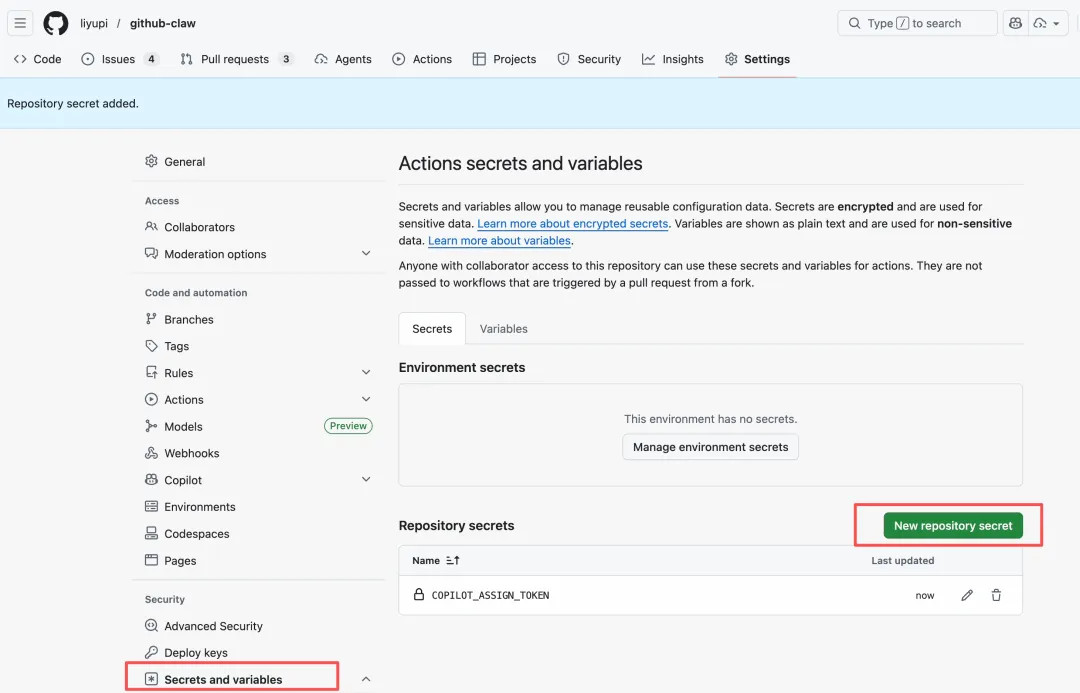The image size is (1080, 693).
Task: Open Copilot chat icon in header
Action: click(x=1015, y=23)
